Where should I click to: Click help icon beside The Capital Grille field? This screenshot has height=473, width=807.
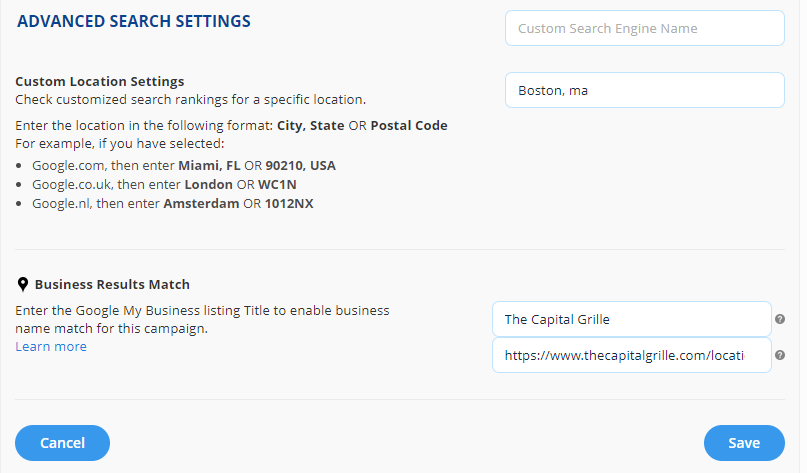pos(780,320)
